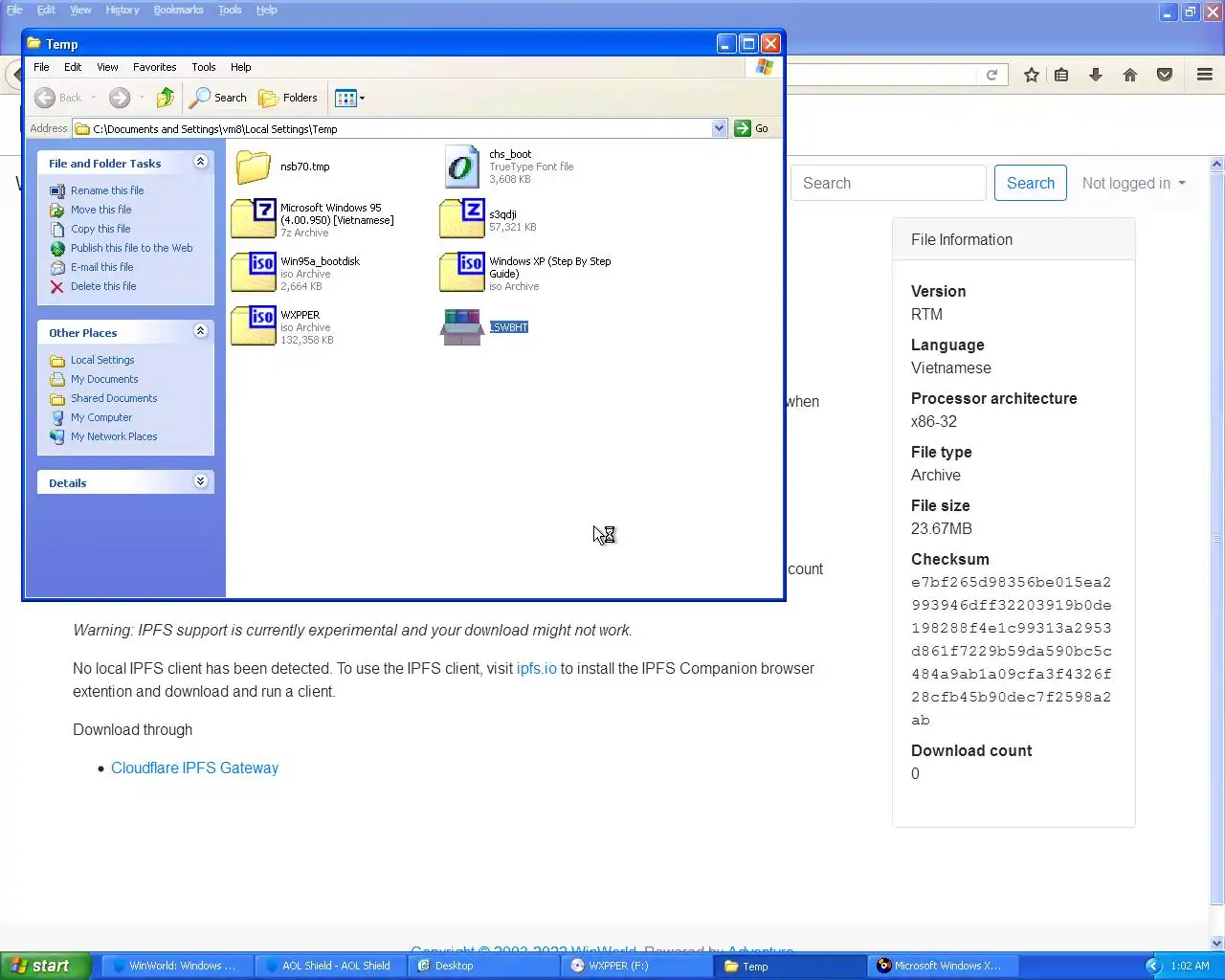Open the Explorer Edit menu
The image size is (1225, 980).
click(x=73, y=67)
